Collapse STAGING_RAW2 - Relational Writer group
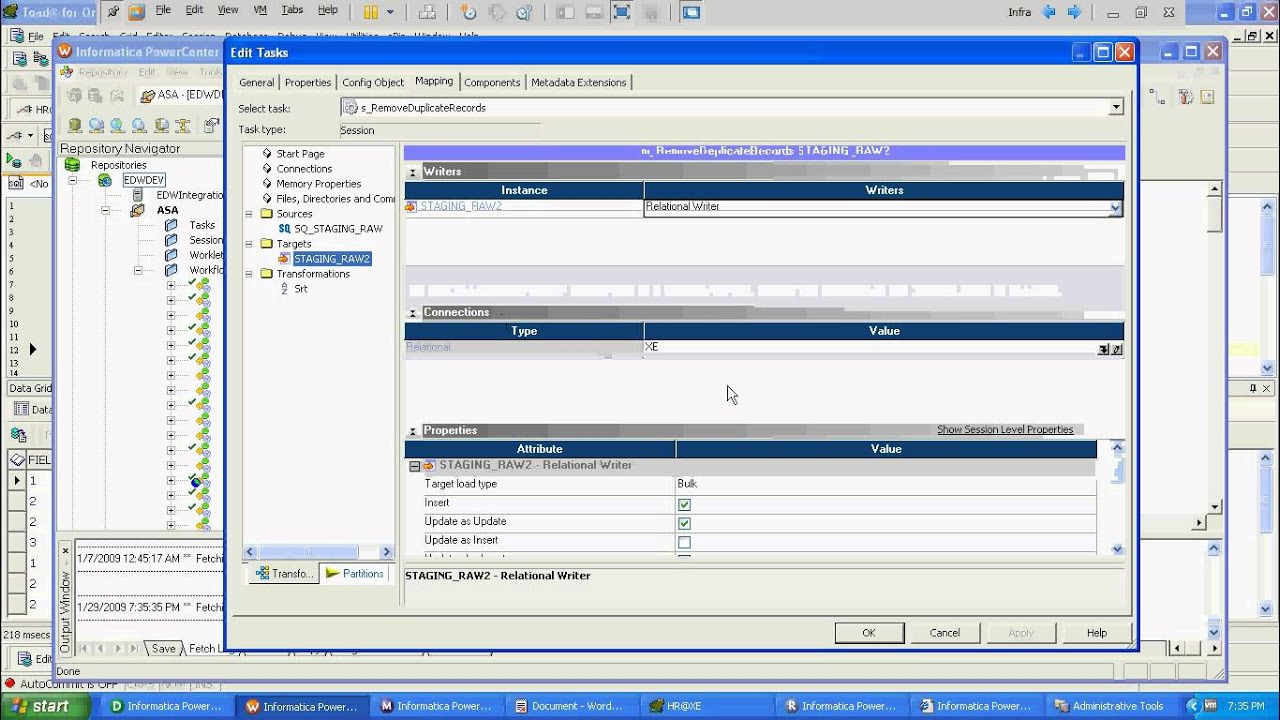1280x720 pixels. pos(414,466)
